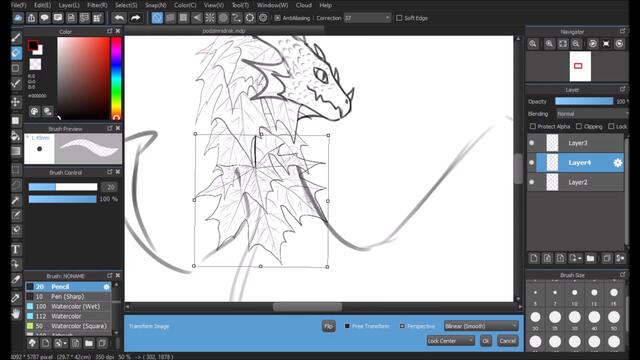640x360 pixels.
Task: Select the Watercolor (Square) brush
Action: pos(68,326)
